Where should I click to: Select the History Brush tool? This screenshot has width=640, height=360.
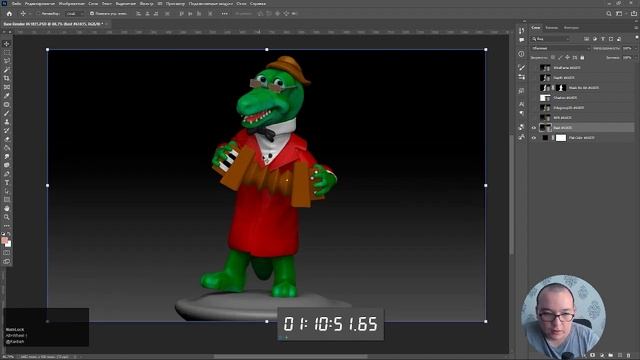(7, 131)
